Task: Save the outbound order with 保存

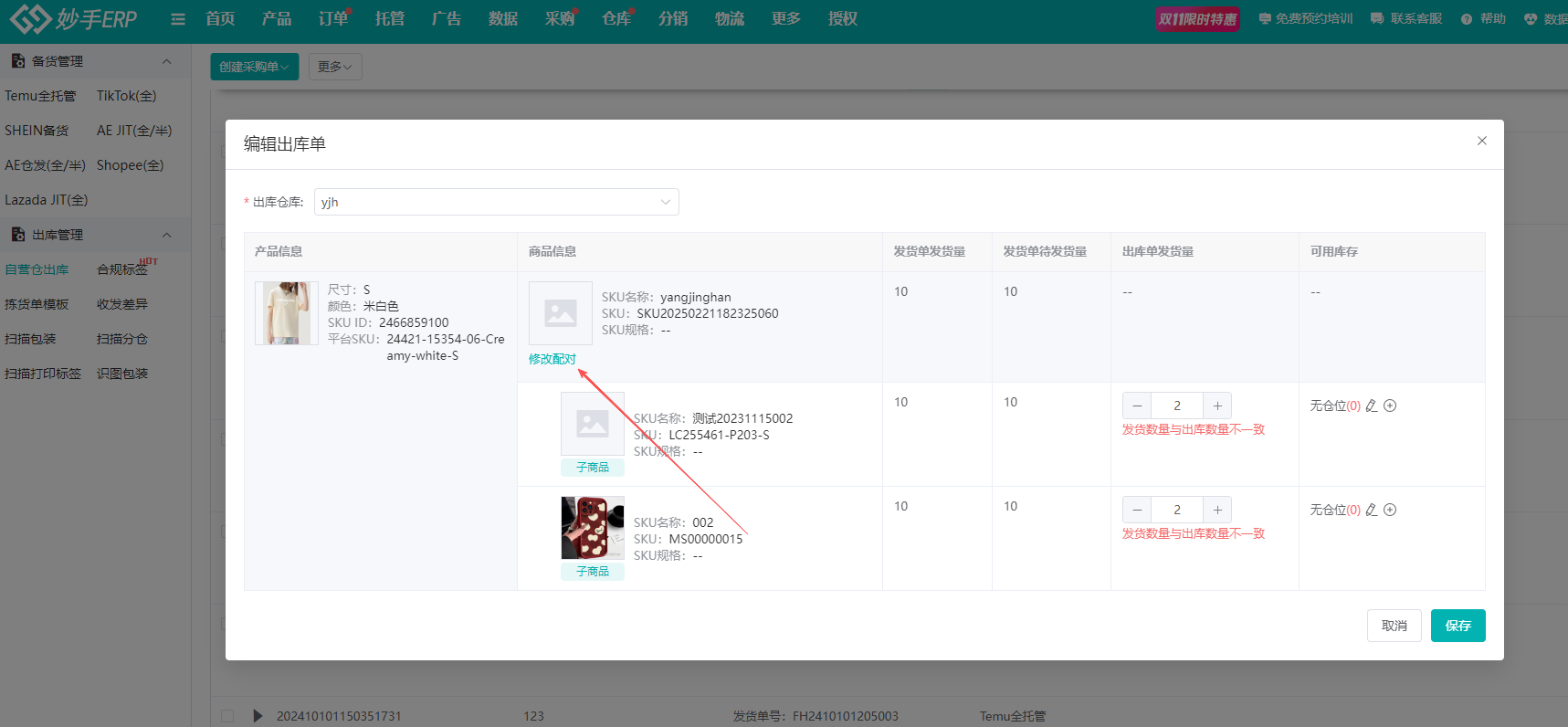Action: pos(1458,626)
